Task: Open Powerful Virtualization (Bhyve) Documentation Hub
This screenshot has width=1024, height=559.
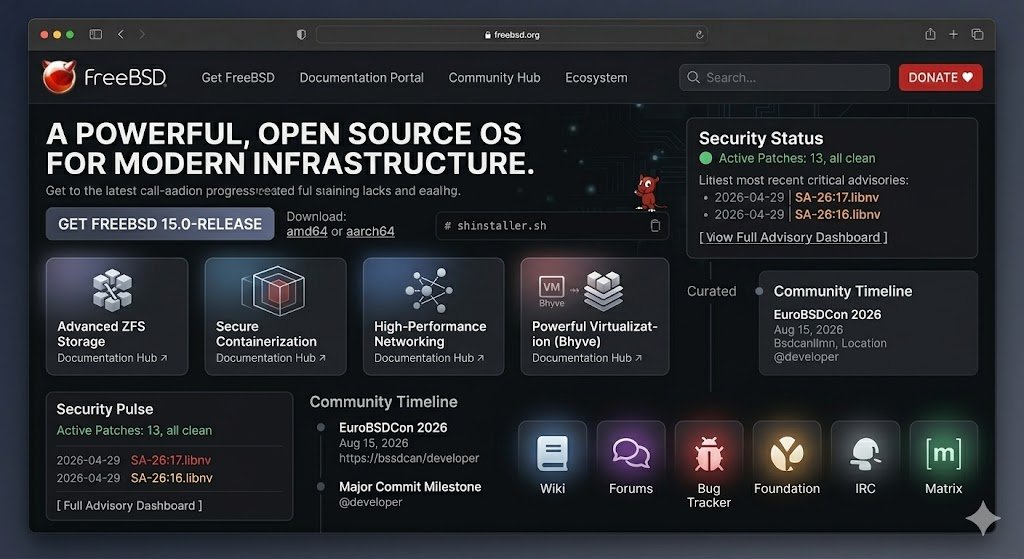Action: [x=587, y=358]
